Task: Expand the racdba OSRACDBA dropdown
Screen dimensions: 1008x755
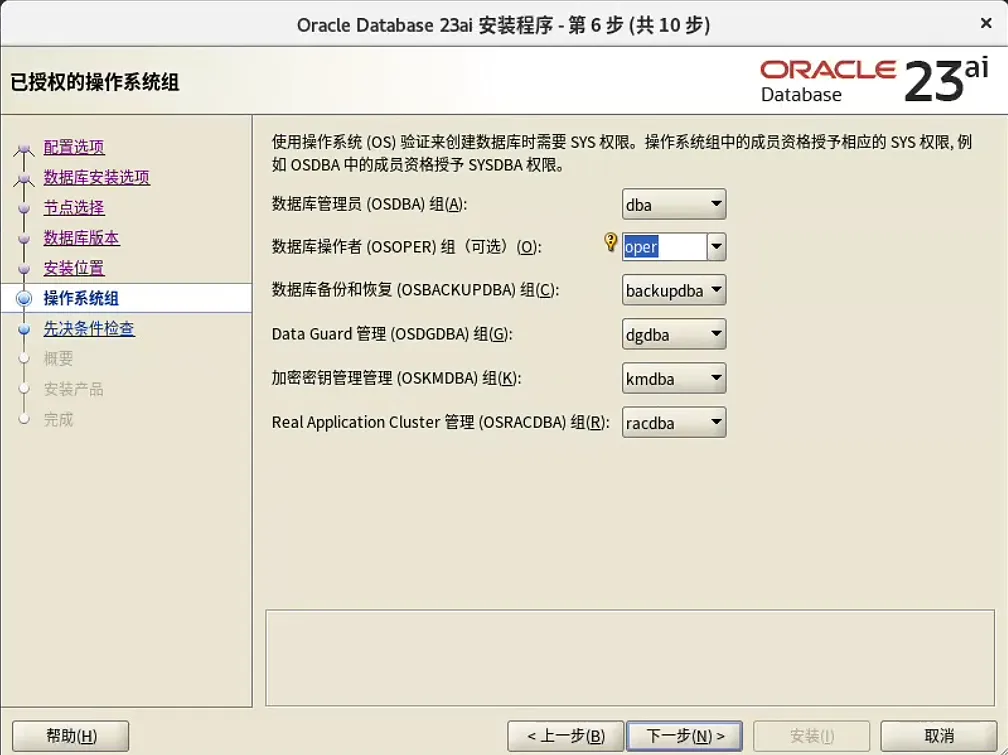Action: coord(714,422)
